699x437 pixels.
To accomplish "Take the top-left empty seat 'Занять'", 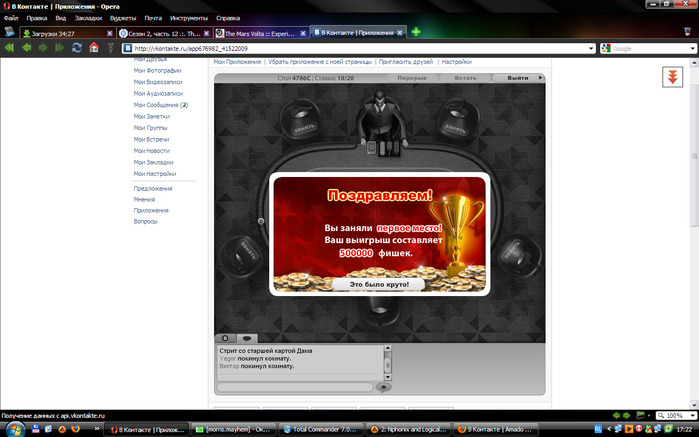I will 300,120.
